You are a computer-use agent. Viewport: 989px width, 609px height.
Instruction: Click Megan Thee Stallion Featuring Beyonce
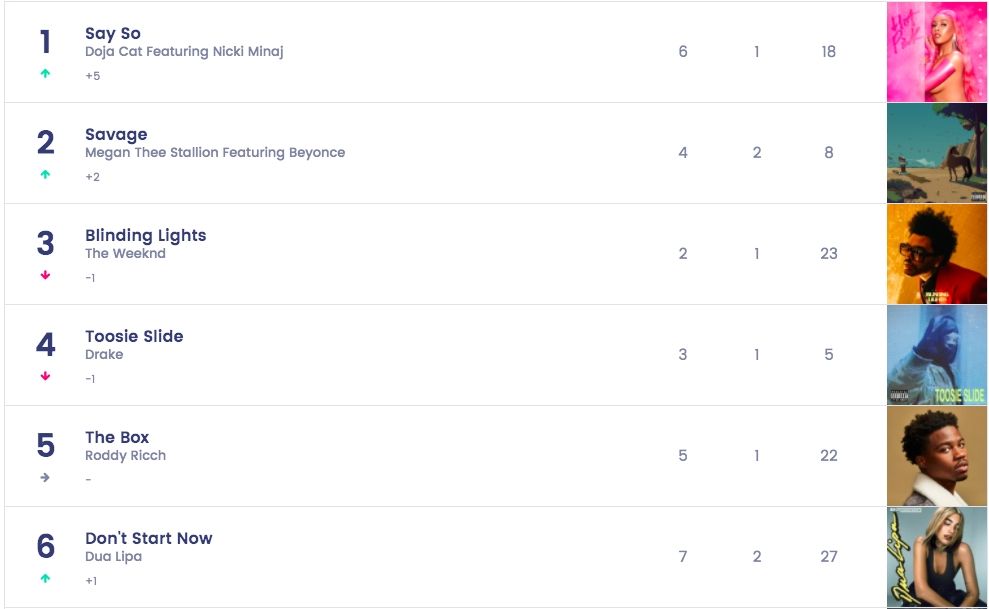[x=215, y=153]
